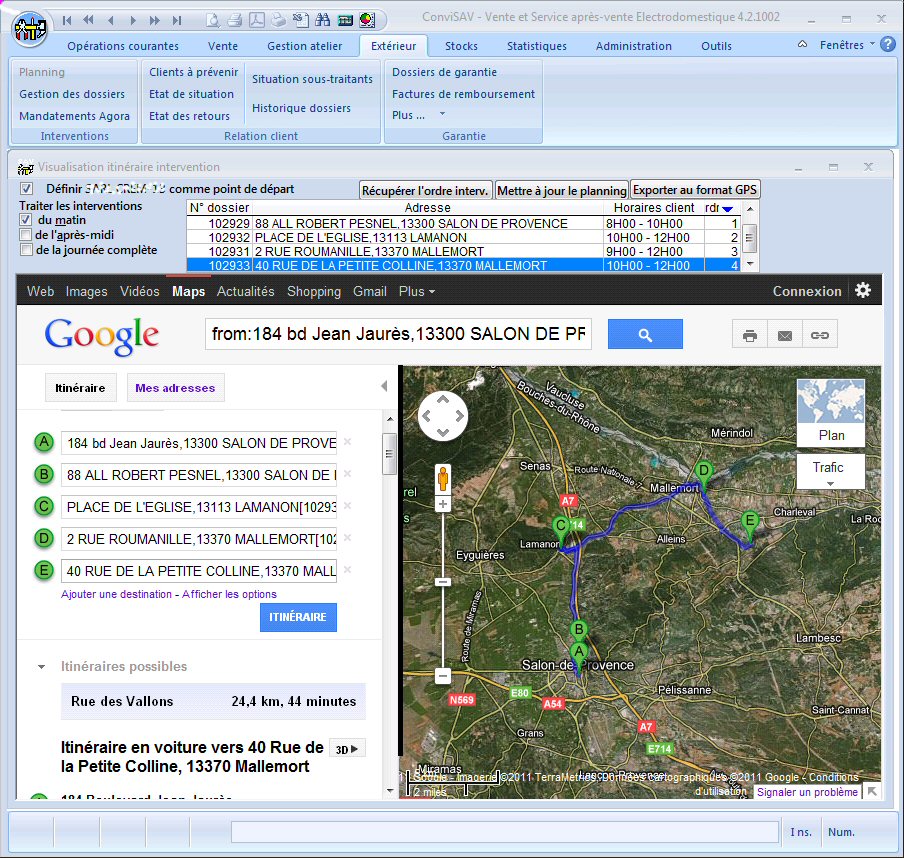Screen dimensions: 904x858
Task: Click 'Afficher les options' link
Action: 229,594
